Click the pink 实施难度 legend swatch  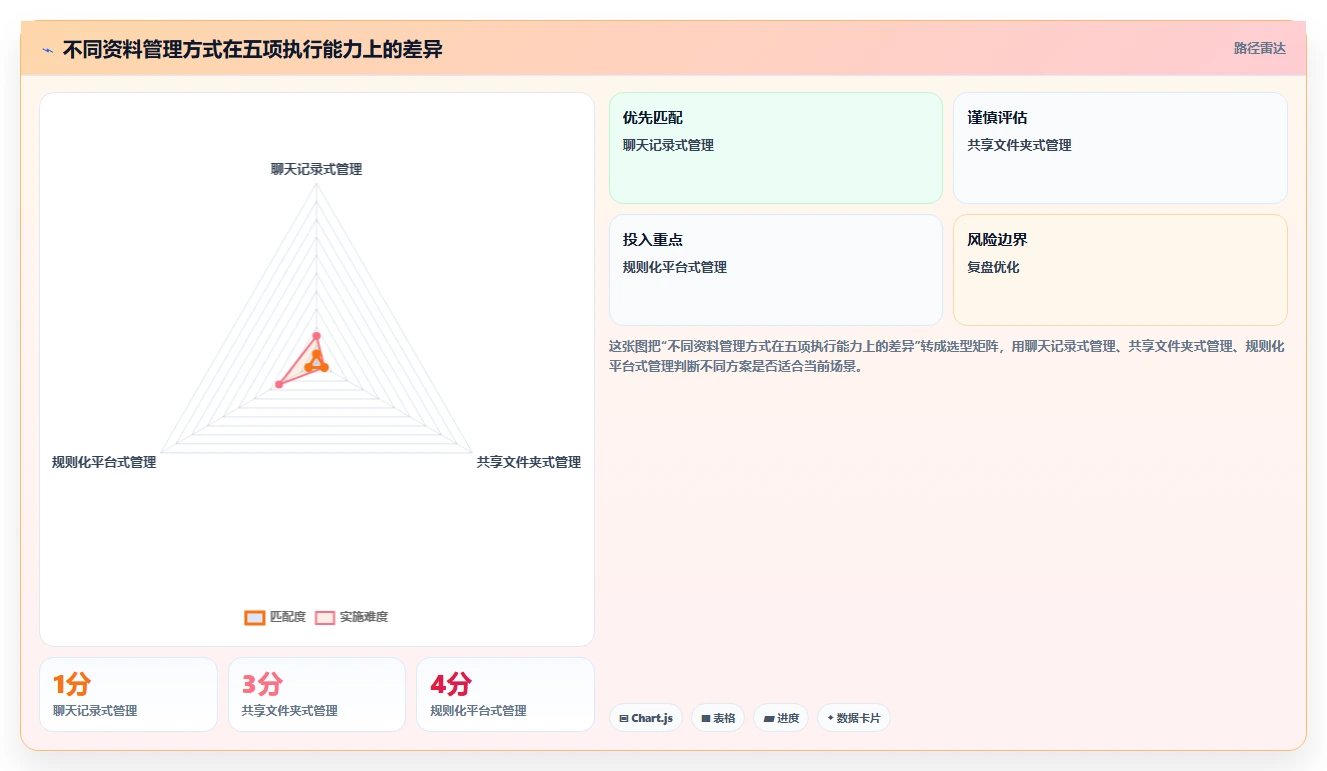coord(325,617)
